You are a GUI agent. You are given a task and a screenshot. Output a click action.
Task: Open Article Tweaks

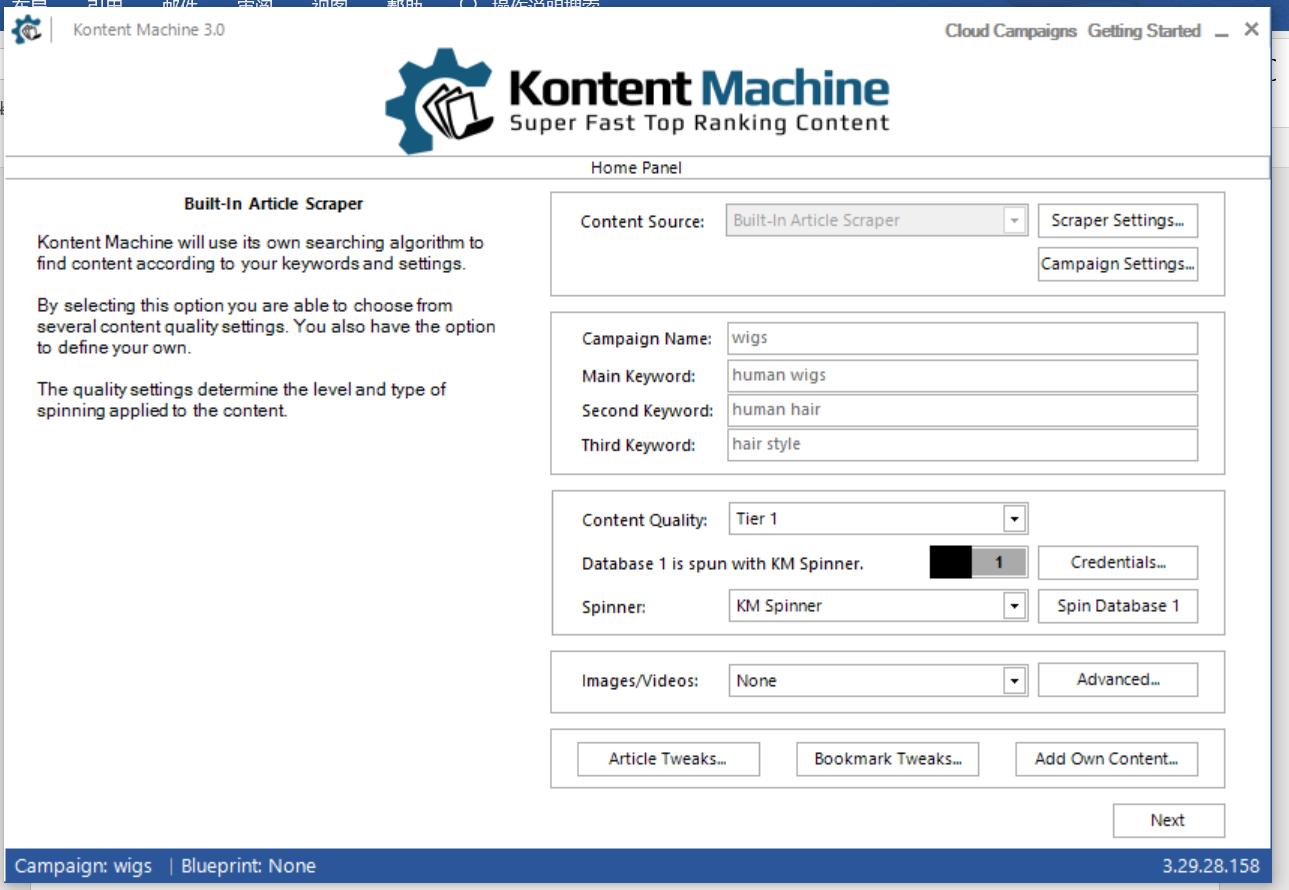pyautogui.click(x=668, y=759)
